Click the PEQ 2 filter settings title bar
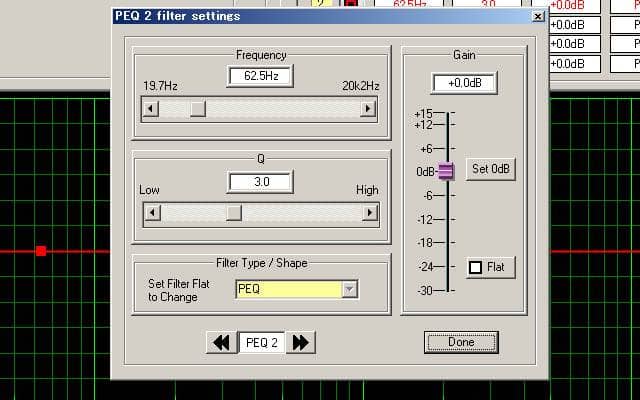 [x=330, y=17]
